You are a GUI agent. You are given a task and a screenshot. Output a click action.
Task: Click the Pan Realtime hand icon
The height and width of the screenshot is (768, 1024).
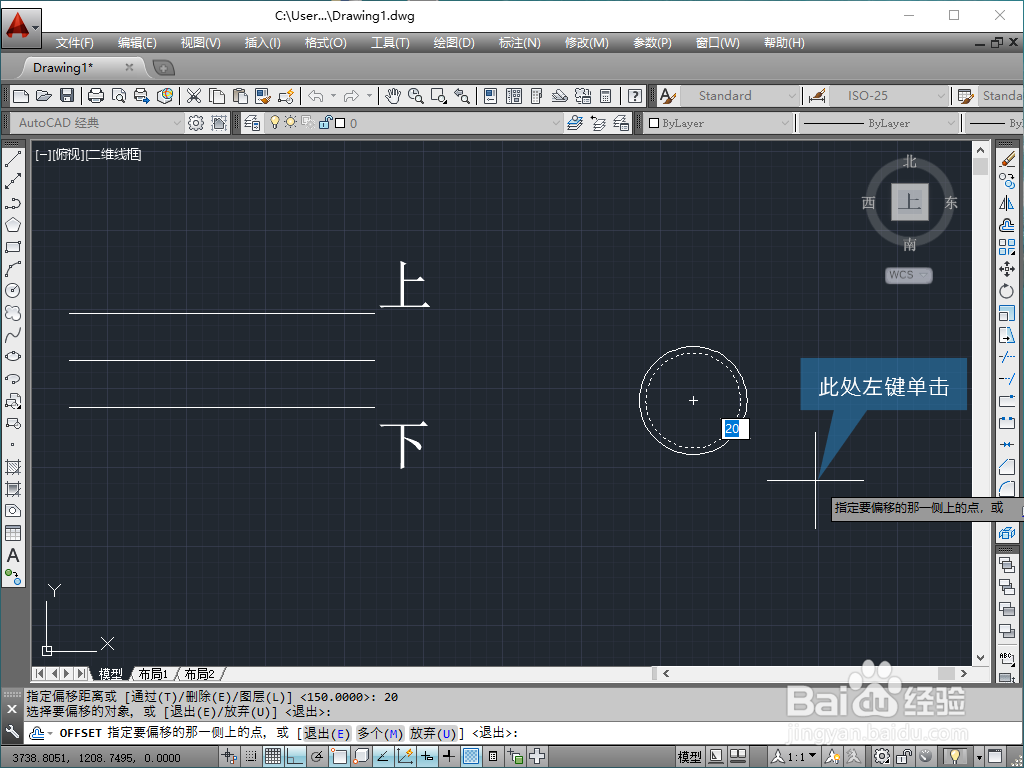(x=393, y=97)
